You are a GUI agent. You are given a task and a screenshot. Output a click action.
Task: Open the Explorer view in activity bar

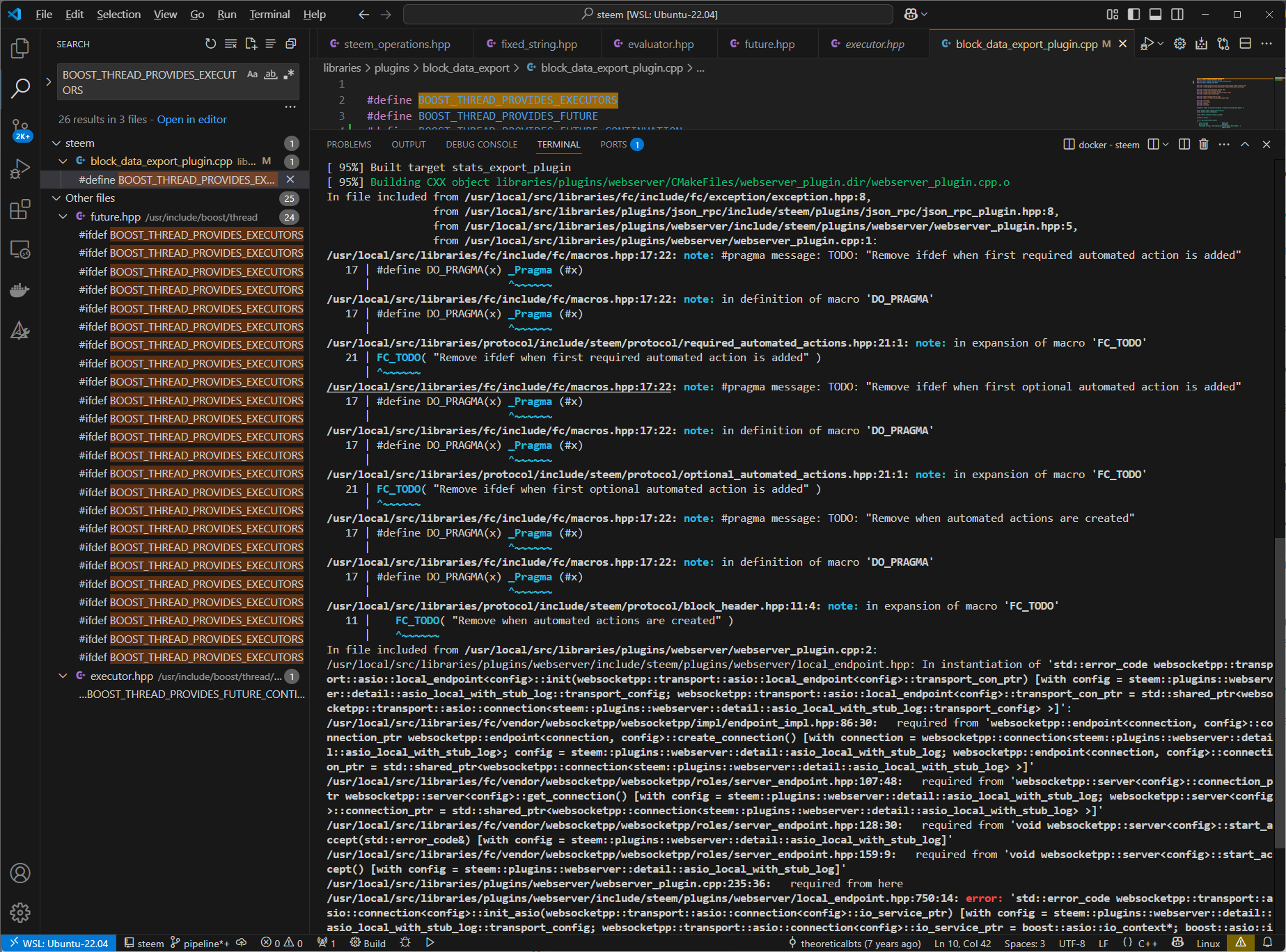point(20,48)
